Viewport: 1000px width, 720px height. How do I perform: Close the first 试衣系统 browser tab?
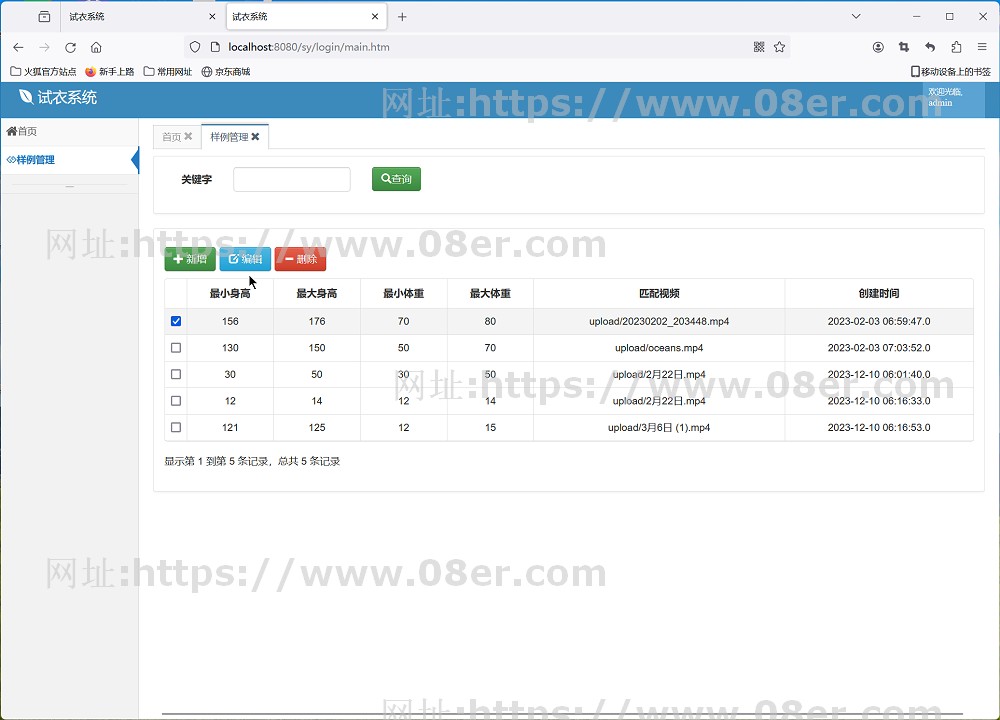click(x=212, y=17)
